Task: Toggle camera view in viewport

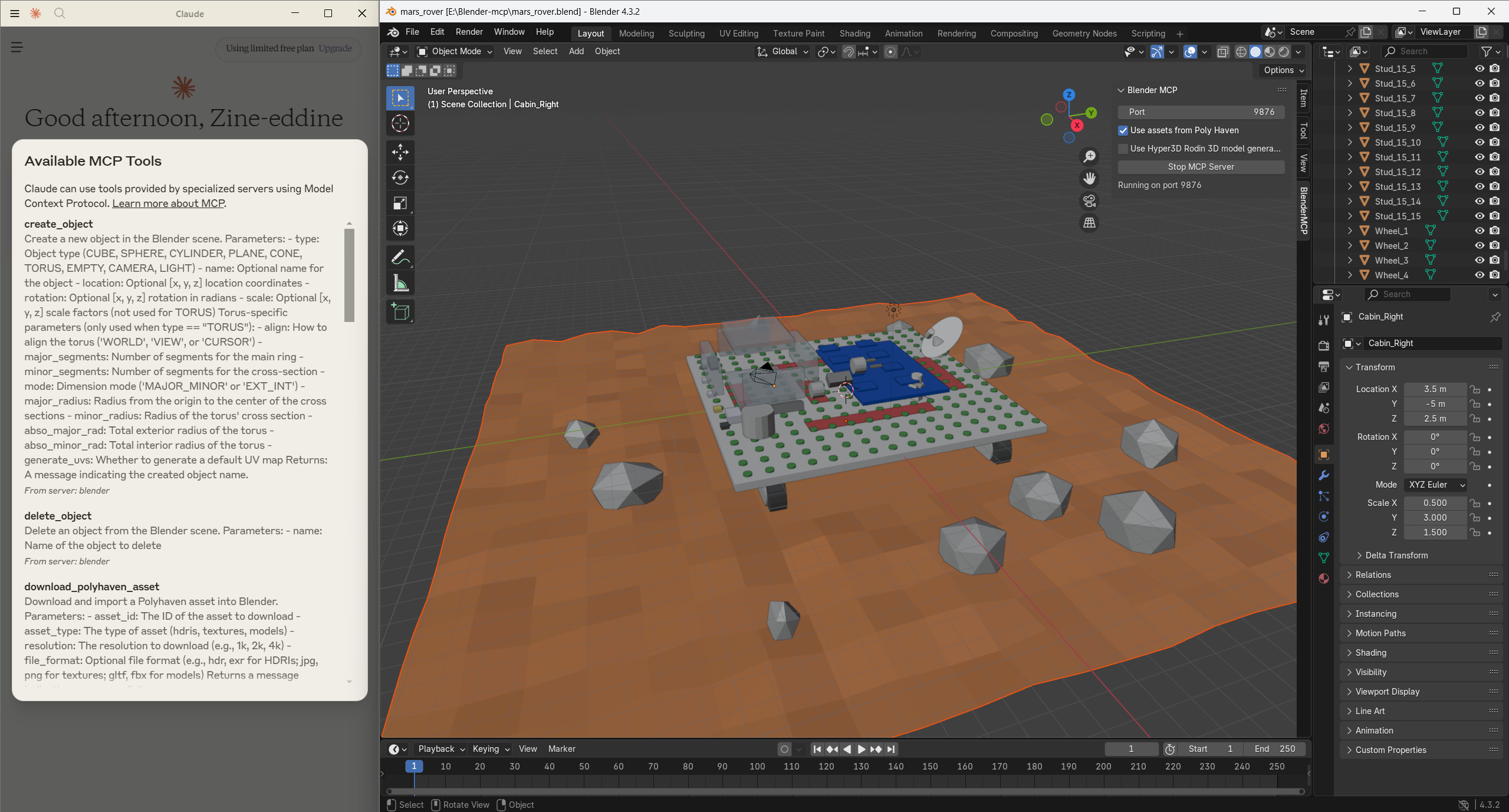Action: click(x=1089, y=201)
